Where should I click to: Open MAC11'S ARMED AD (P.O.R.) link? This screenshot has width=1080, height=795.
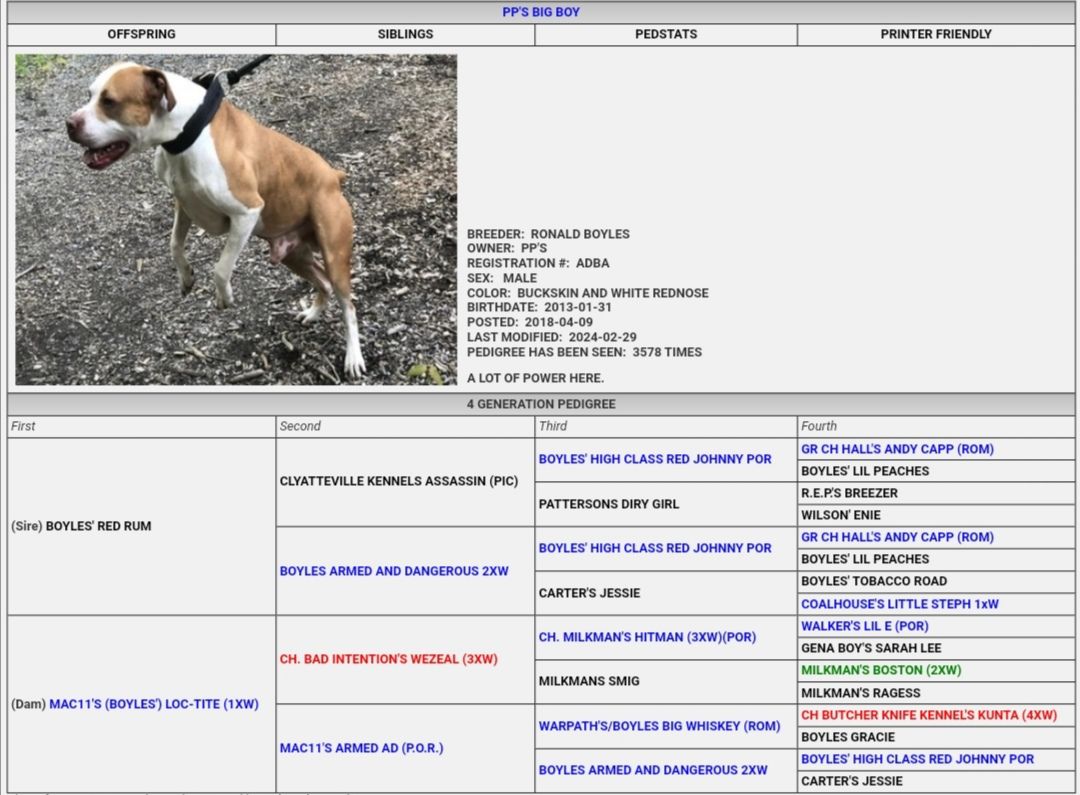click(362, 748)
